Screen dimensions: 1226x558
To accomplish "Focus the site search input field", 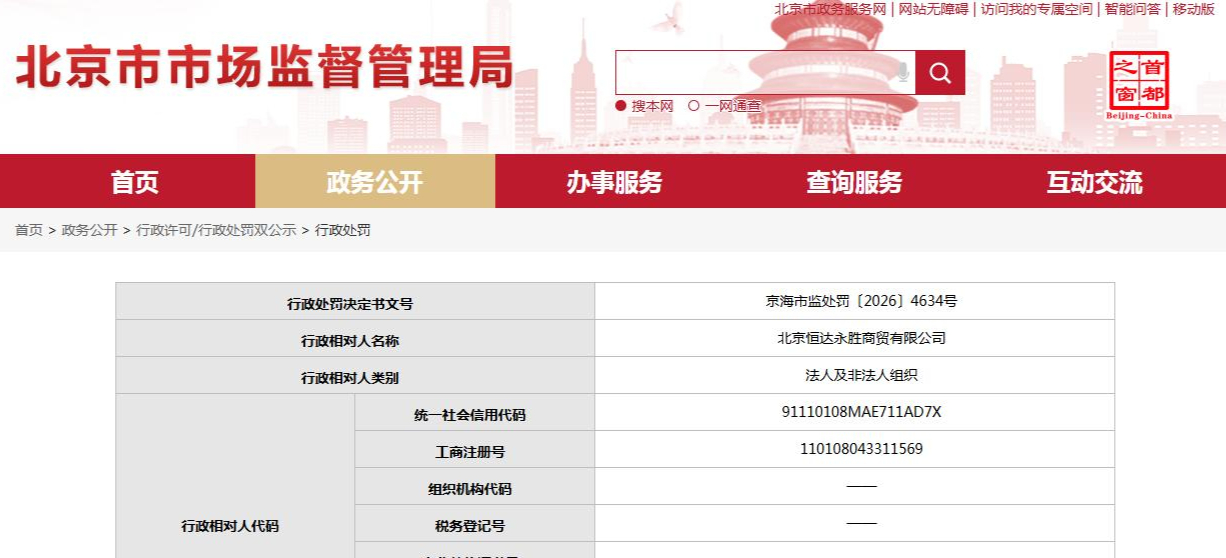I will (x=765, y=72).
